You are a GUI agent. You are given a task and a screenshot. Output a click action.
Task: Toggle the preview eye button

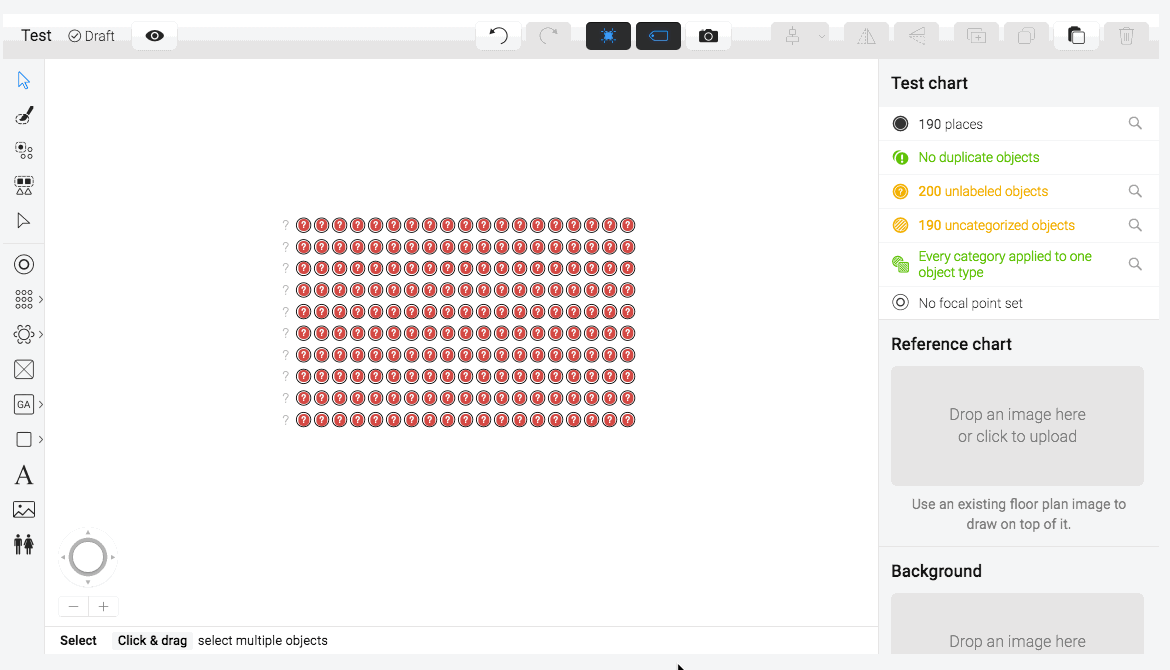(x=154, y=36)
